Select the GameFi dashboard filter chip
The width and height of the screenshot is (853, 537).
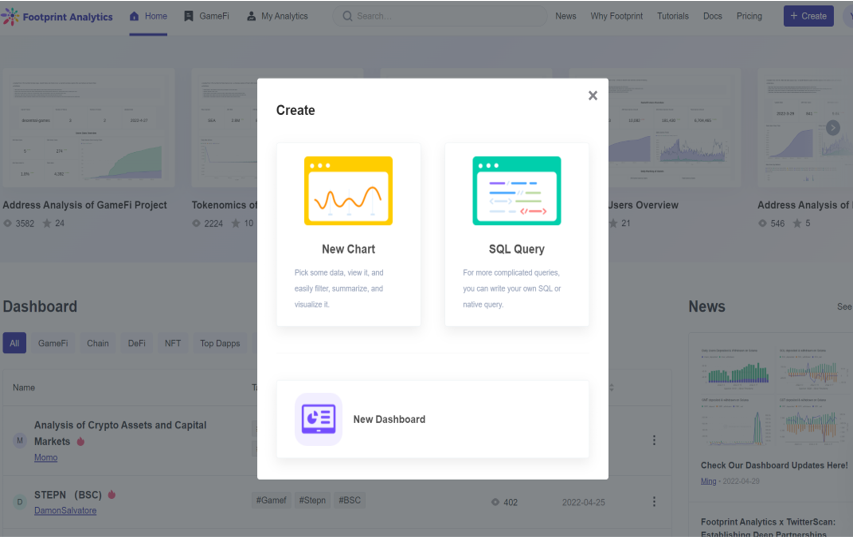53,343
